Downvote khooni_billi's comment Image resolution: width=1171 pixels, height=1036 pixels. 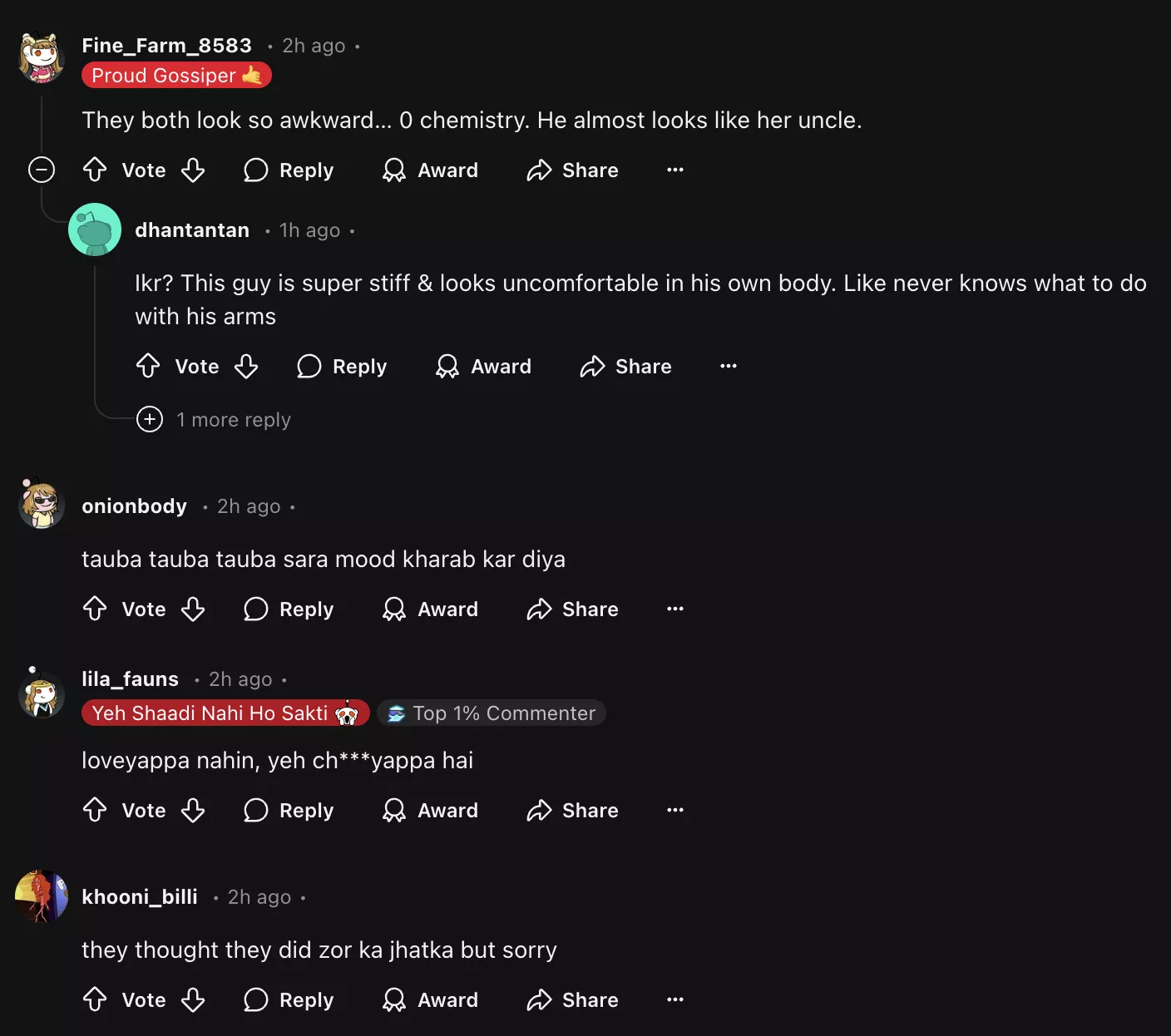(193, 1000)
